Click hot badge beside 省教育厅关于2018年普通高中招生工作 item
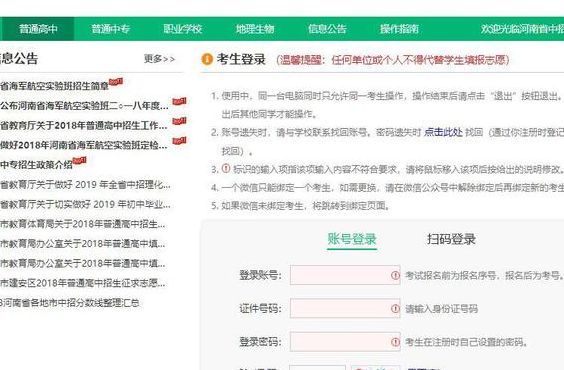Image resolution: width=564 pixels, height=370 pixels. (179, 121)
